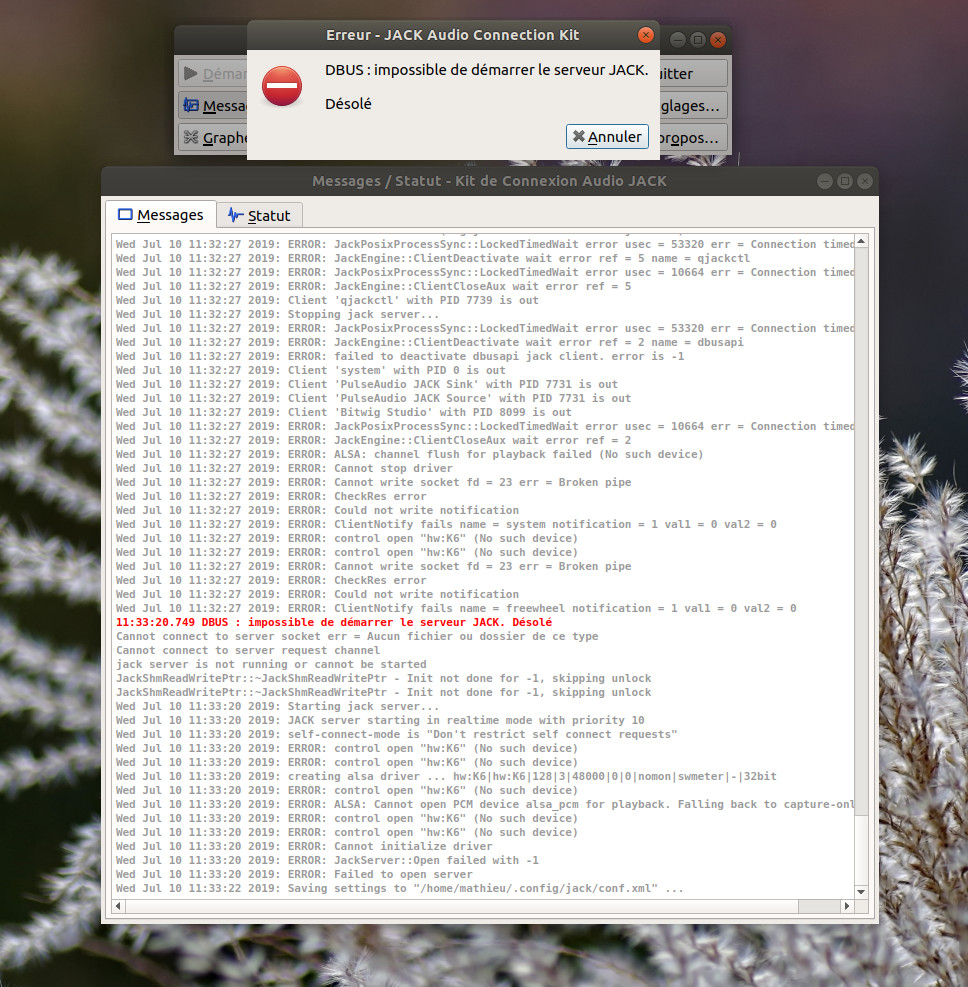Open Messages button in QjackCtl window
This screenshot has height=987, width=968.
point(213,105)
